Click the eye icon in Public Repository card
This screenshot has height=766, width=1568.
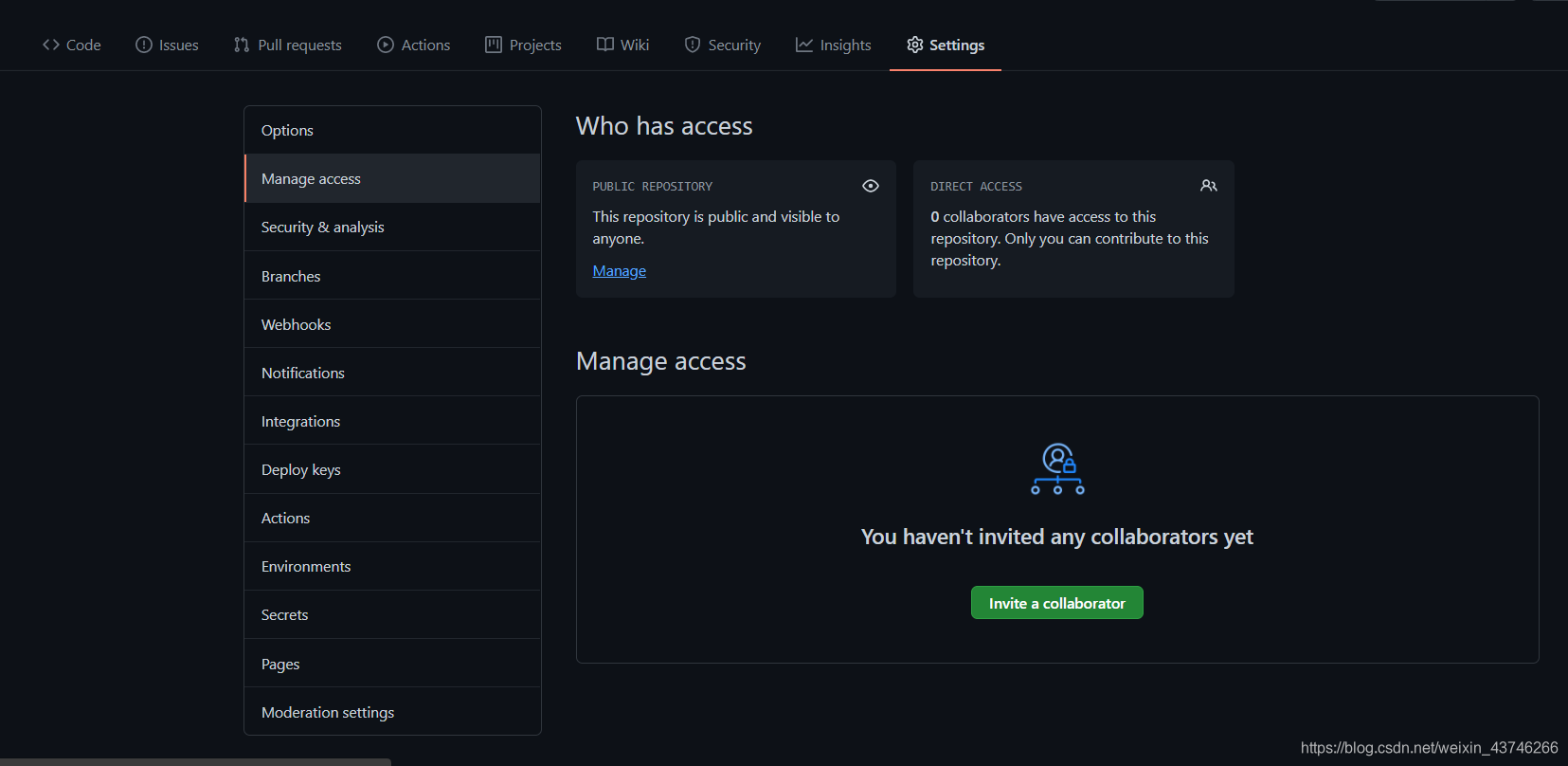click(871, 186)
